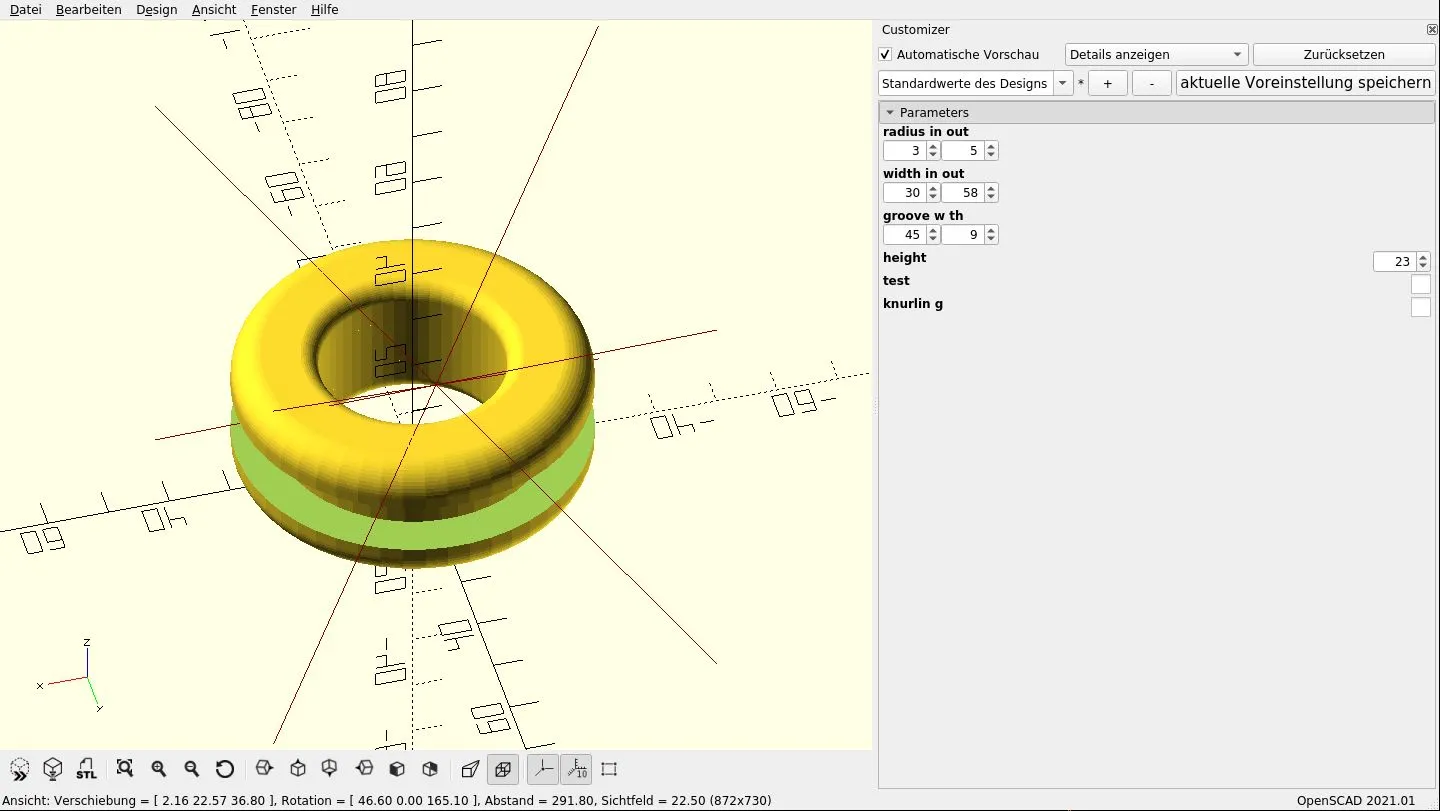Click the 'knurlin g' parameter label
Viewport: 1440px width, 811px height.
(913, 304)
